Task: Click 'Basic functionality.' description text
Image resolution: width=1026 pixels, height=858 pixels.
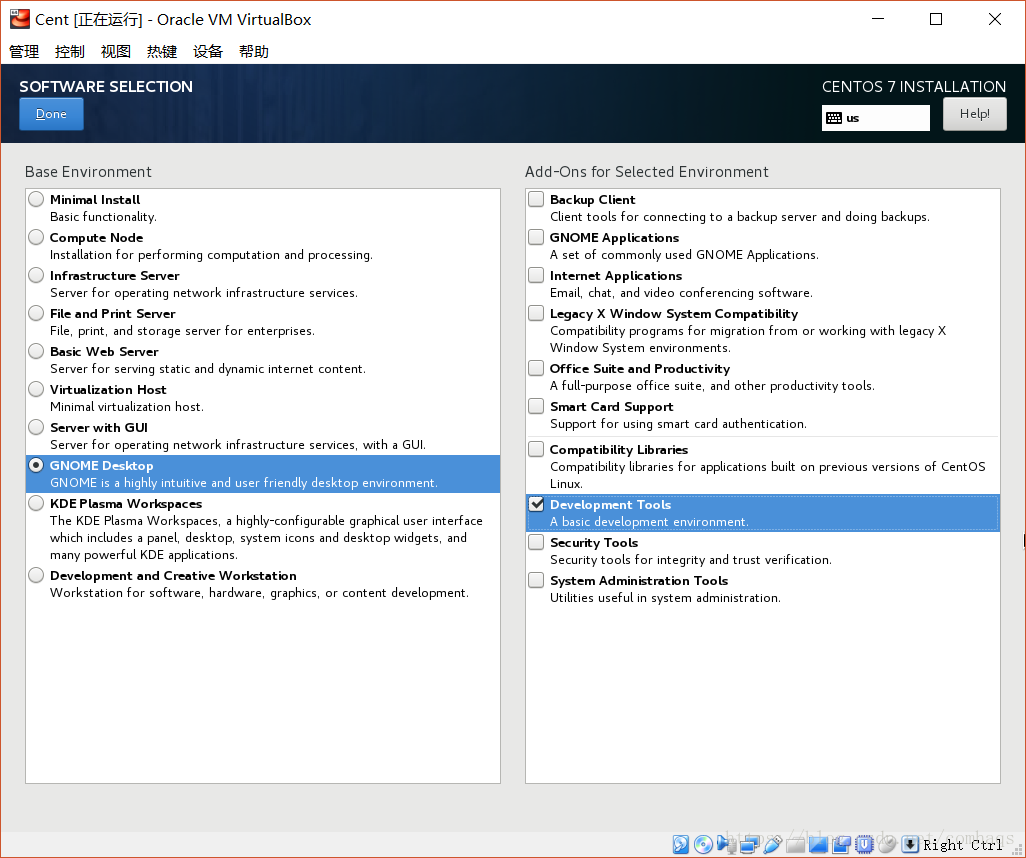Action: [x=103, y=217]
